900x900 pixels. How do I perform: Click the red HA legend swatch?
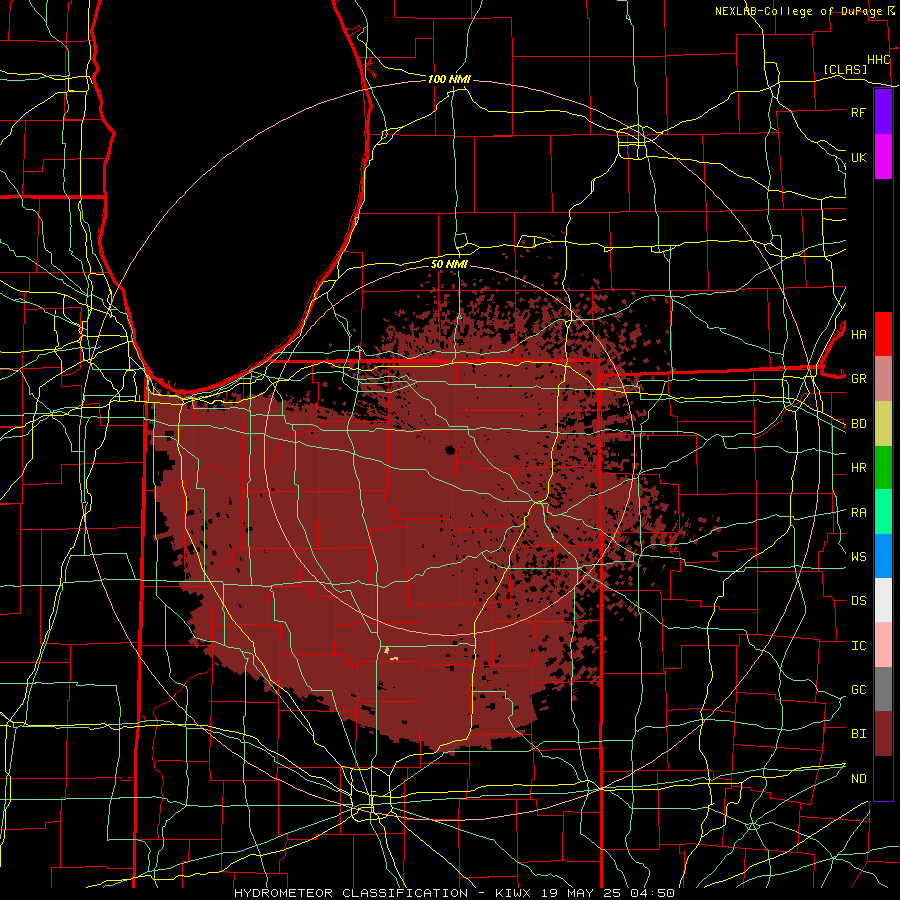883,334
